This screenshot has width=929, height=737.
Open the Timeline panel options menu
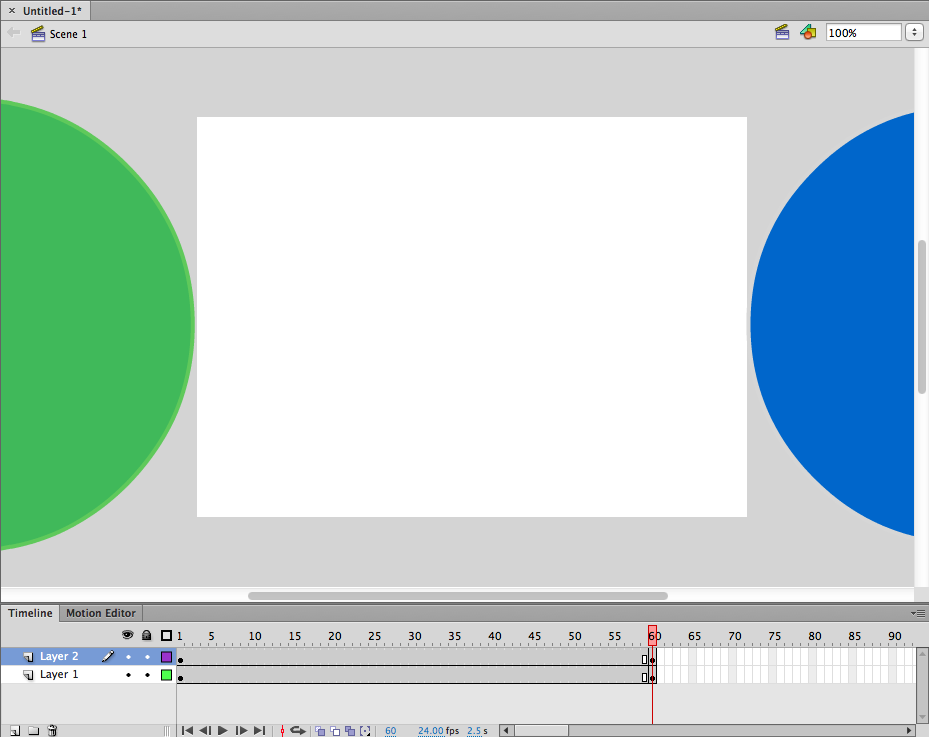pos(918,613)
